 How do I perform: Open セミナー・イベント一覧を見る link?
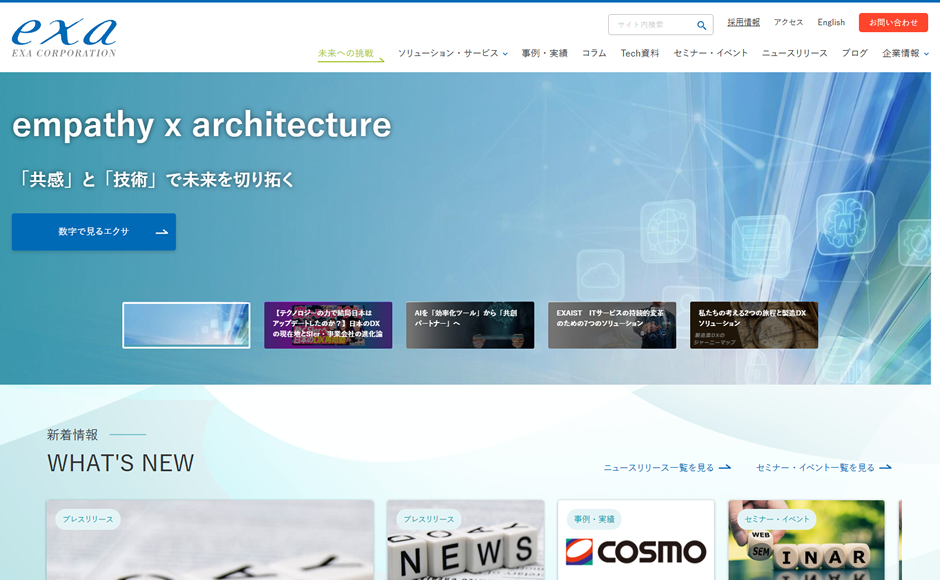(824, 467)
